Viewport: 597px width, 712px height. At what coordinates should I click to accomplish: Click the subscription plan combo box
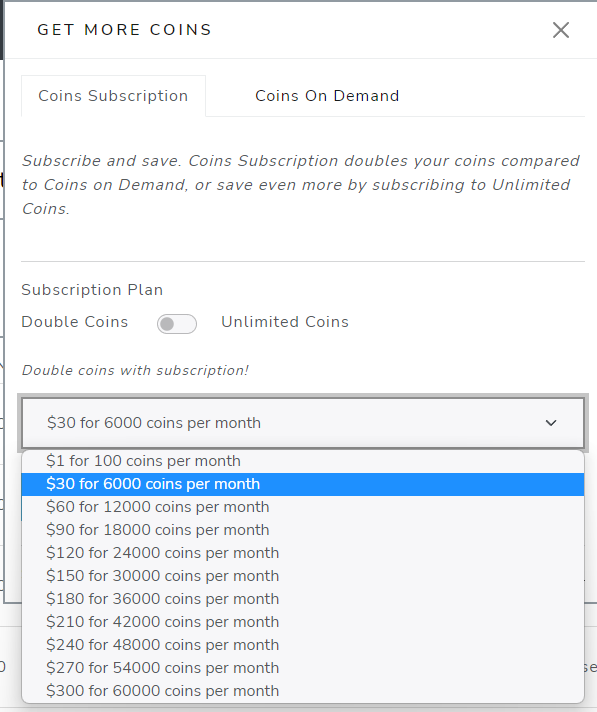tap(303, 423)
